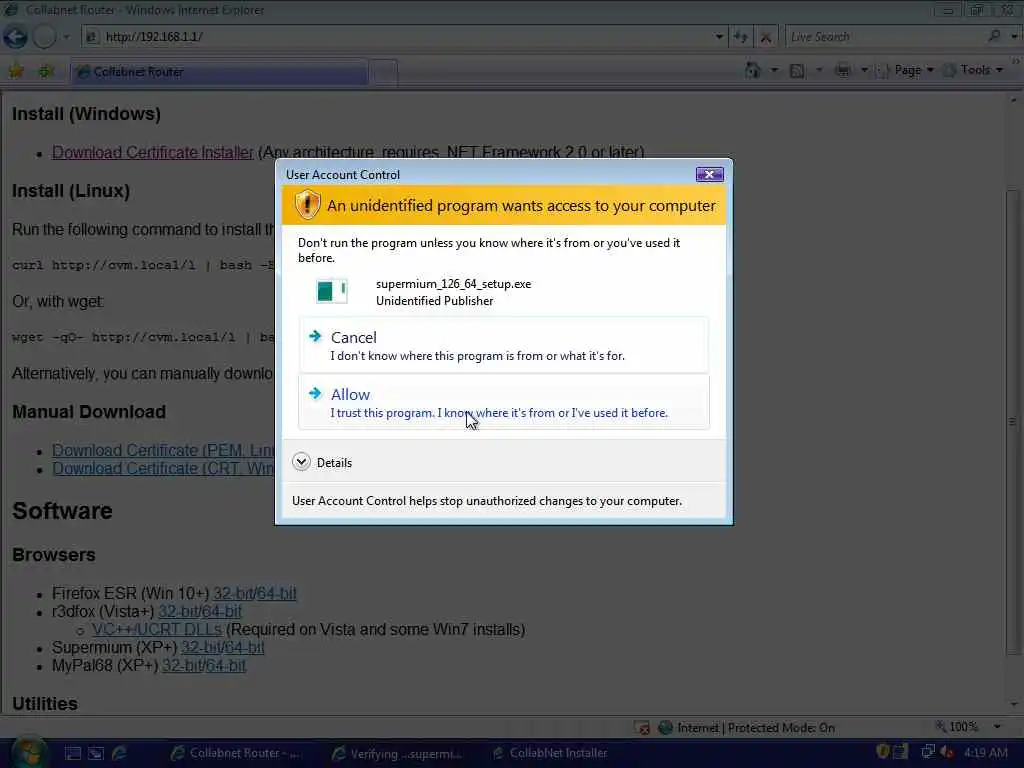Open the recent pages dropdown beside Forward
Image resolution: width=1024 pixels, height=768 pixels.
(x=66, y=37)
